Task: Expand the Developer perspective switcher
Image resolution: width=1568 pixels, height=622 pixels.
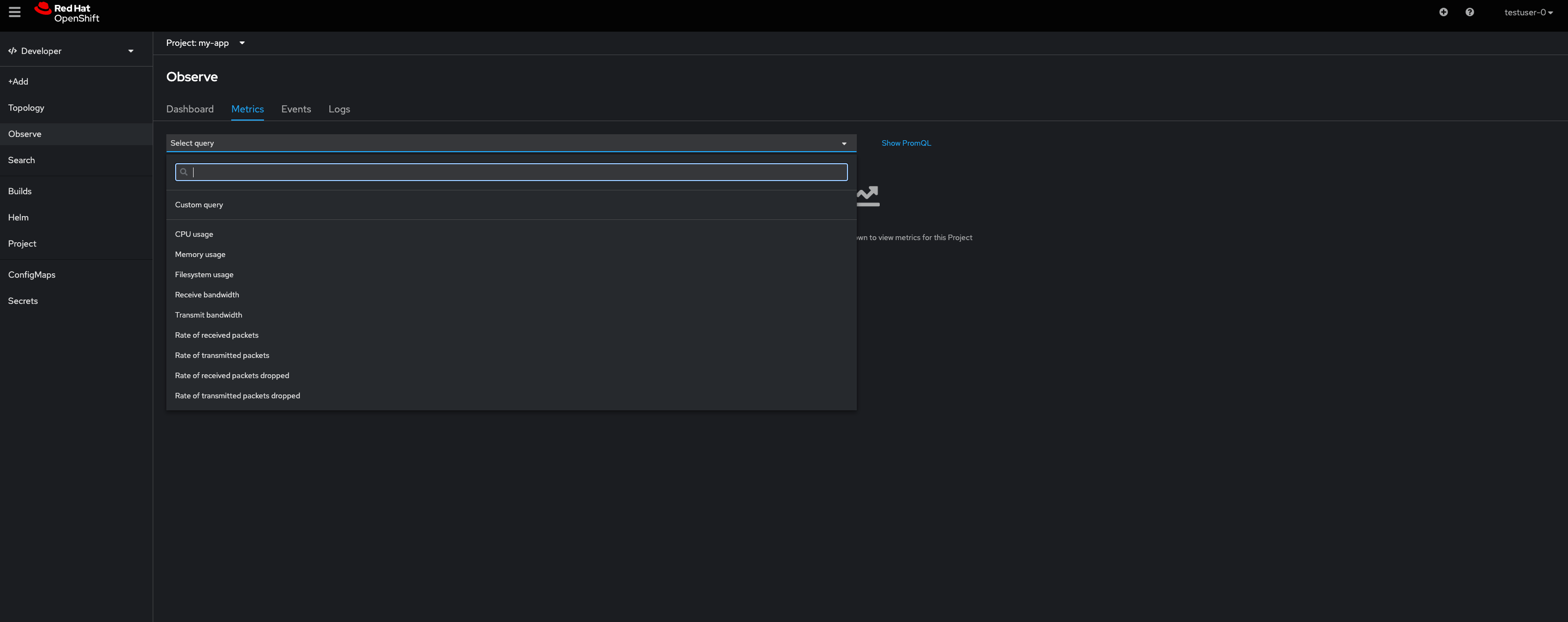Action: (x=71, y=51)
